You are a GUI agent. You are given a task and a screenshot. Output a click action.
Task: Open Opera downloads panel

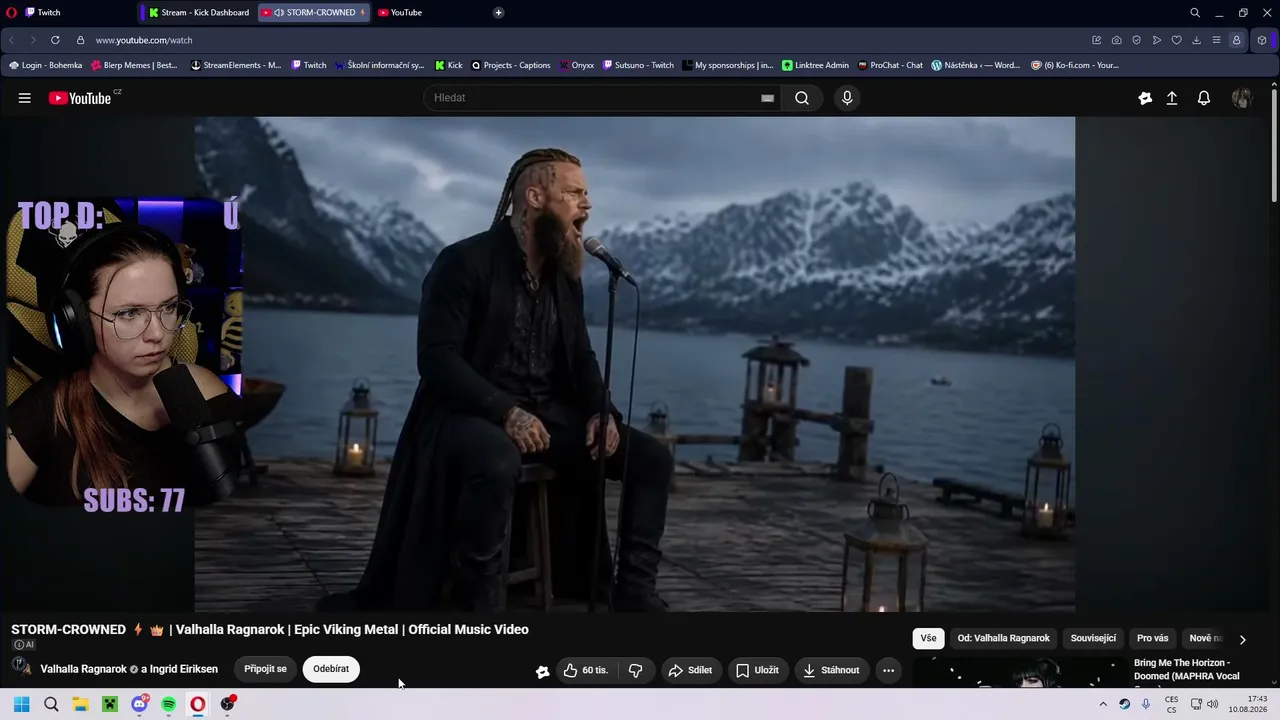click(1196, 40)
